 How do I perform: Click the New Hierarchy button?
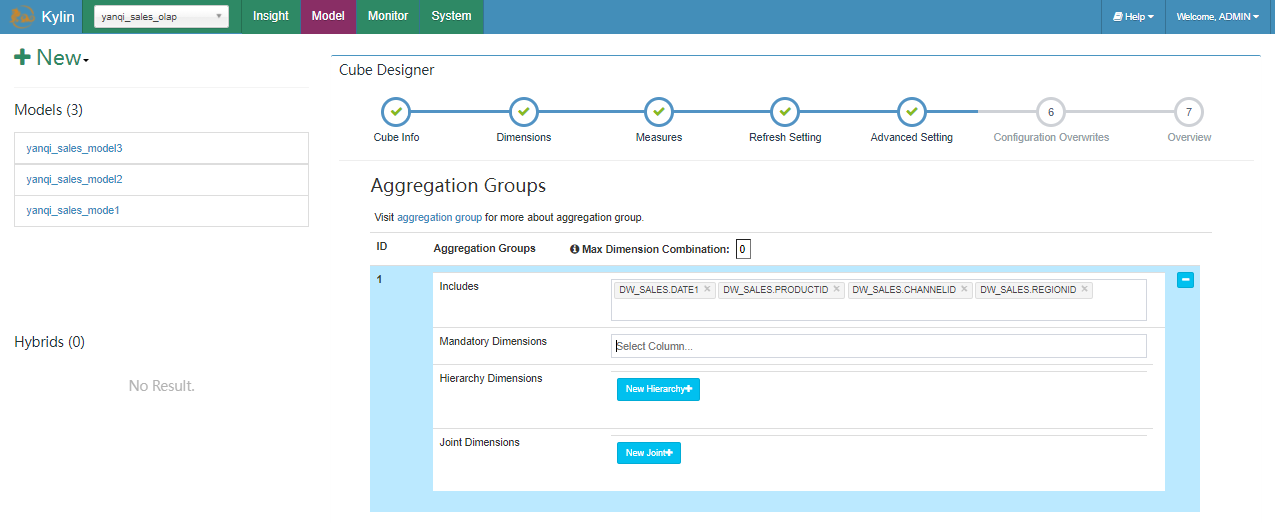pos(658,389)
